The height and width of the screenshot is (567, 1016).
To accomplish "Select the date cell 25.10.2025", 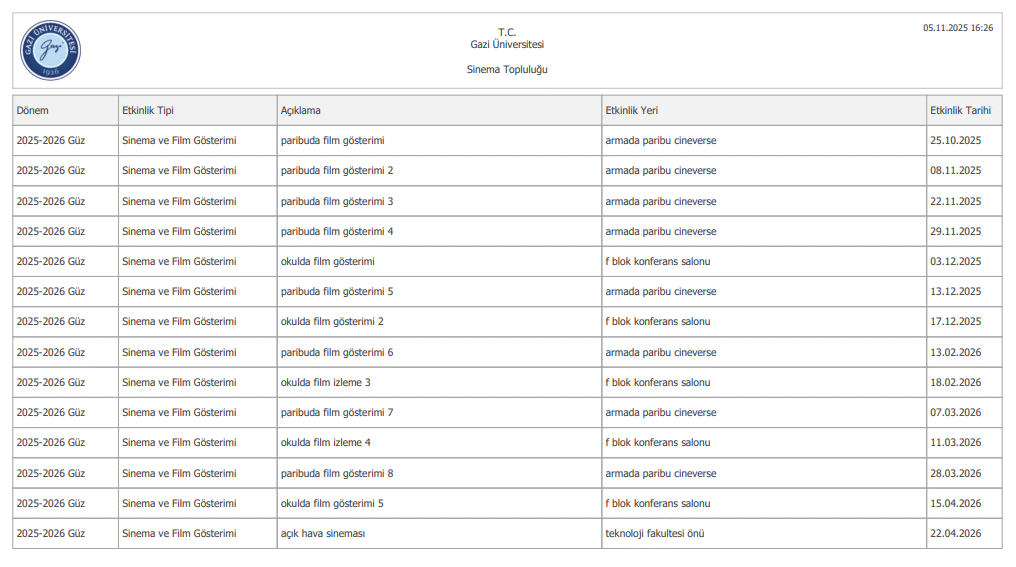I will pyautogui.click(x=956, y=141).
